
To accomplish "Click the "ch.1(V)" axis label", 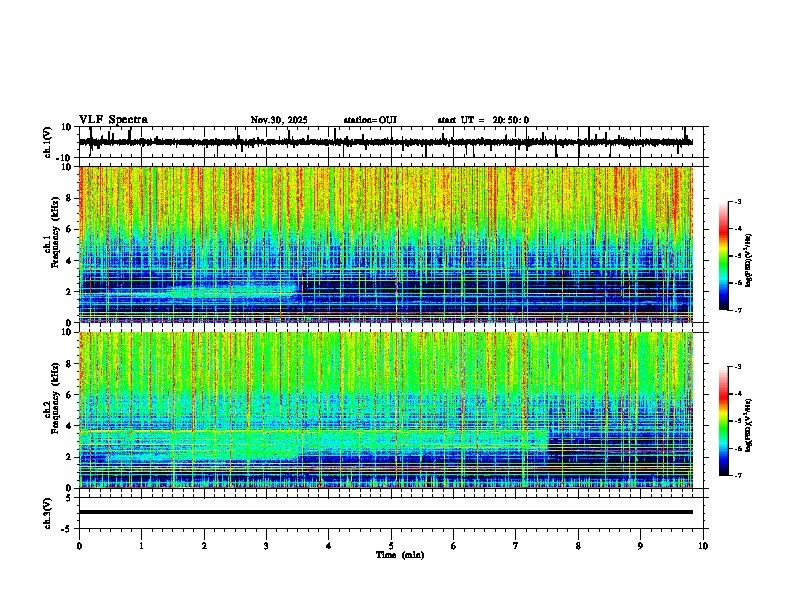I will pos(48,142).
